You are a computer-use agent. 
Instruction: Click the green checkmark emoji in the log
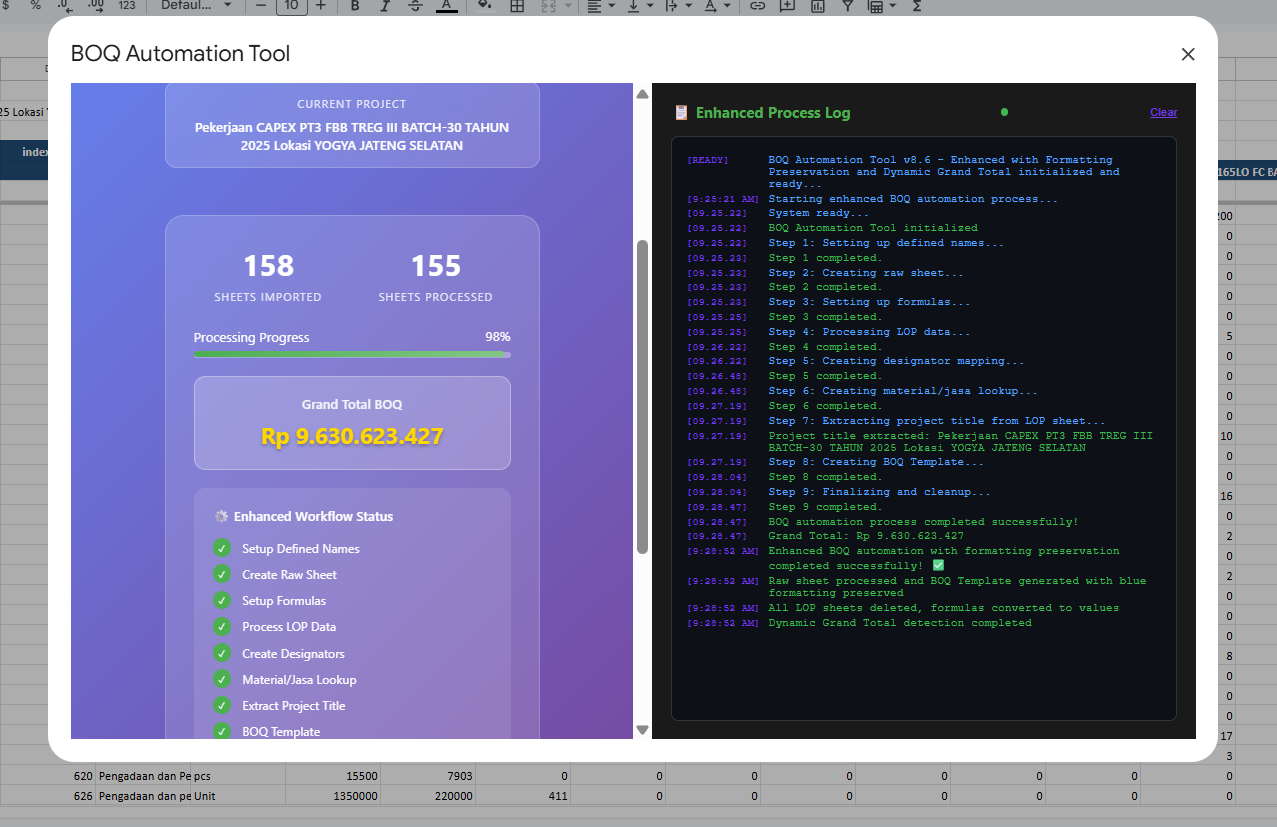coord(937,566)
